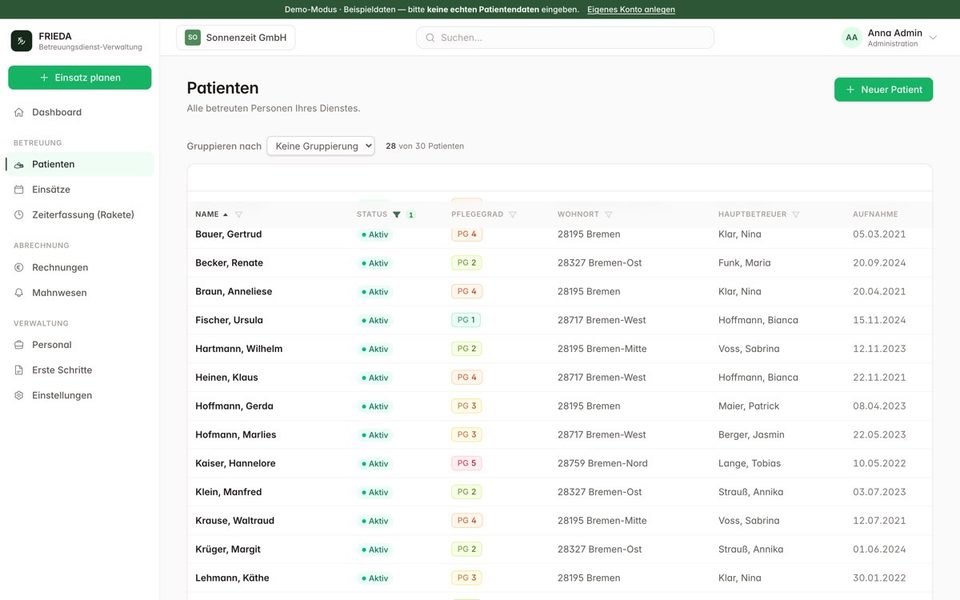960x600 pixels.
Task: Click Hauptbetreuer Lange, Tobias
Action: [749, 463]
